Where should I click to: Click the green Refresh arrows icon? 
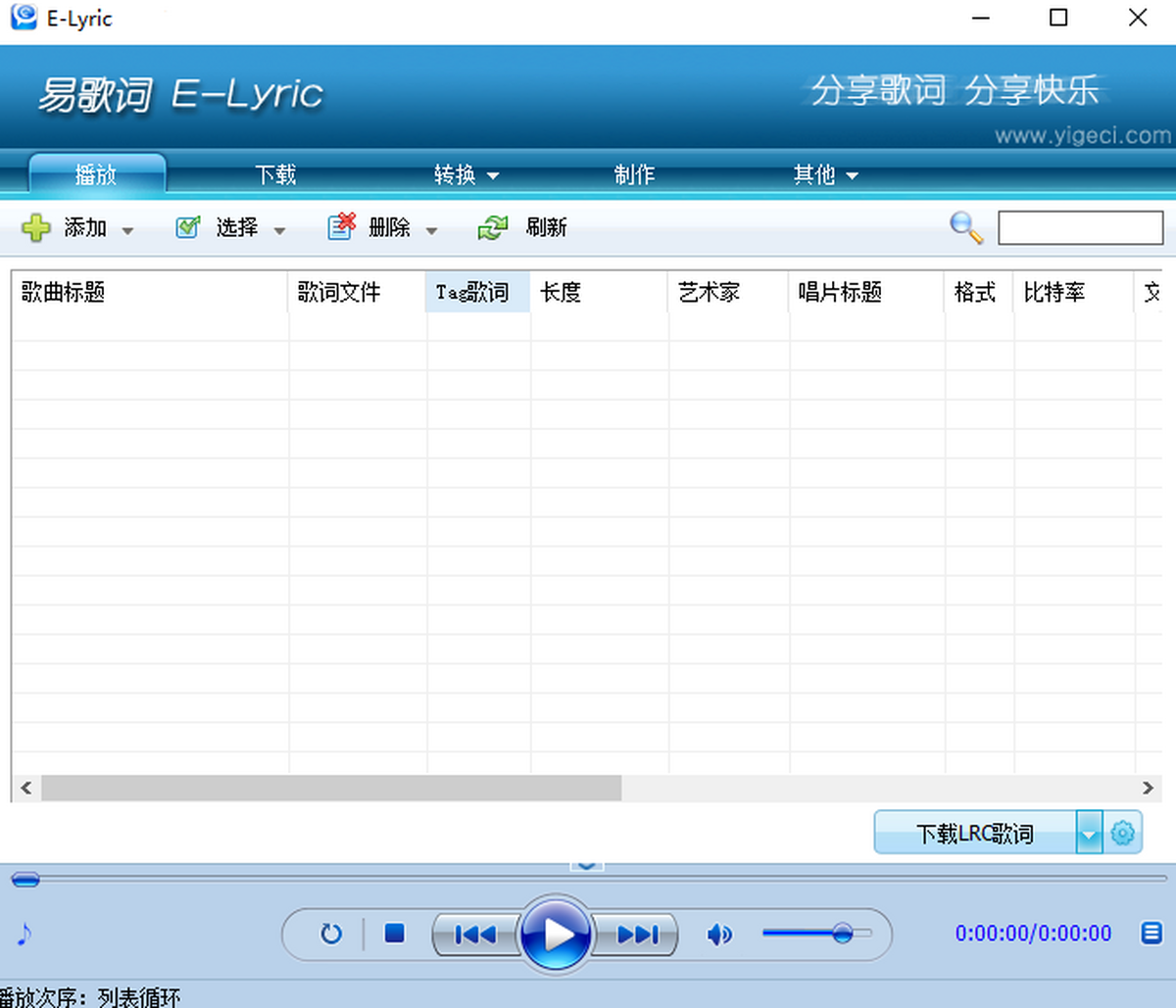coord(493,227)
